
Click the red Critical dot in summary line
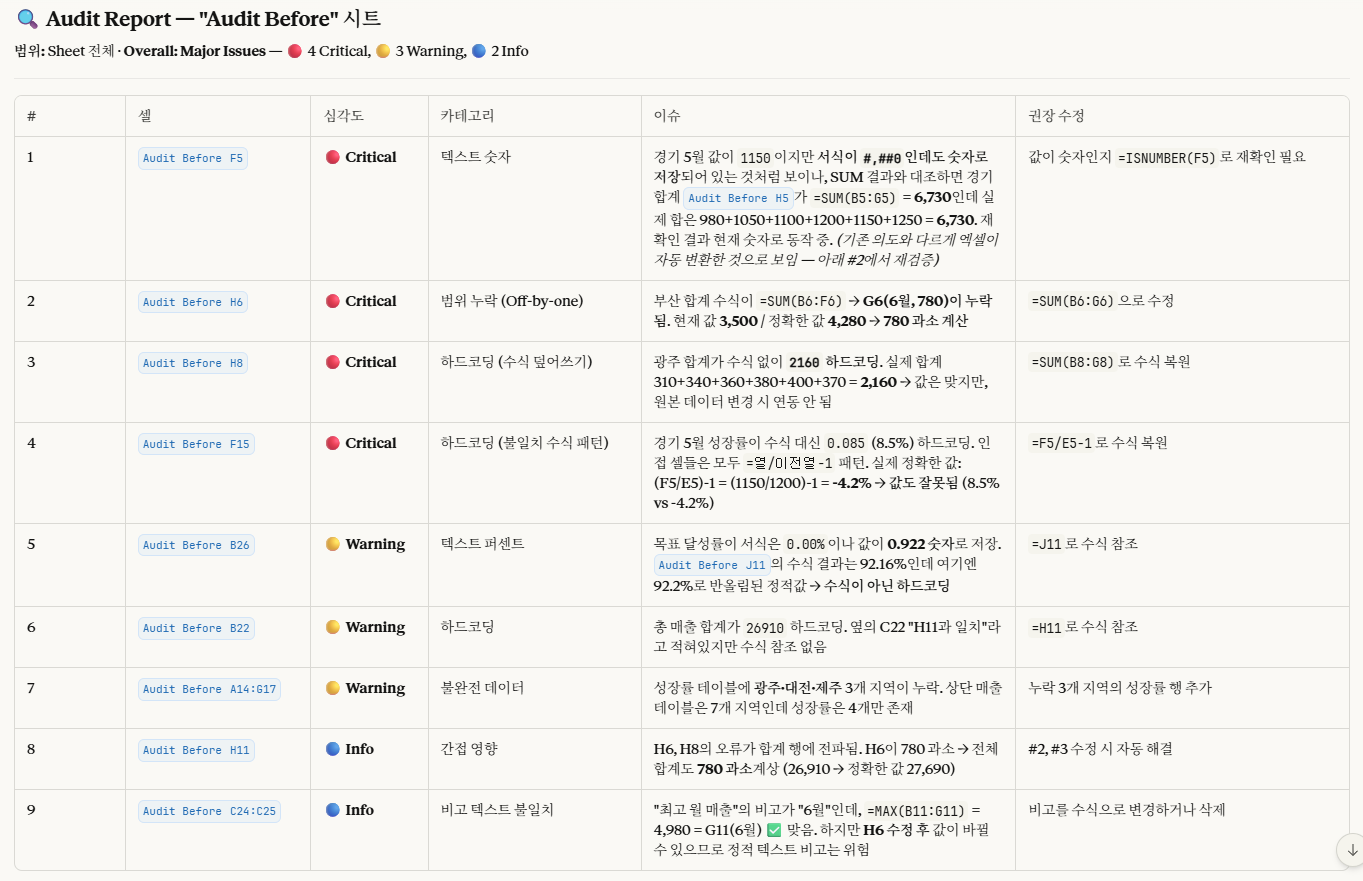(x=295, y=51)
